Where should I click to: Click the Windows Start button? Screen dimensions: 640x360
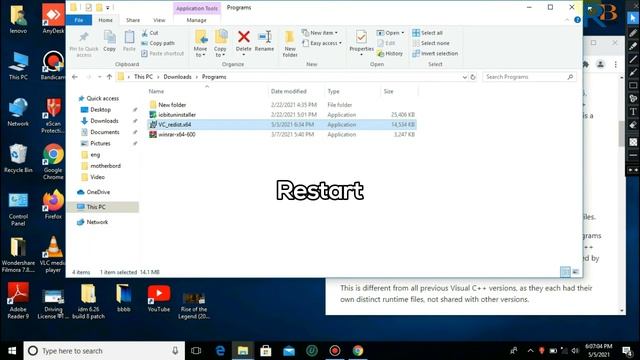pos(12,351)
